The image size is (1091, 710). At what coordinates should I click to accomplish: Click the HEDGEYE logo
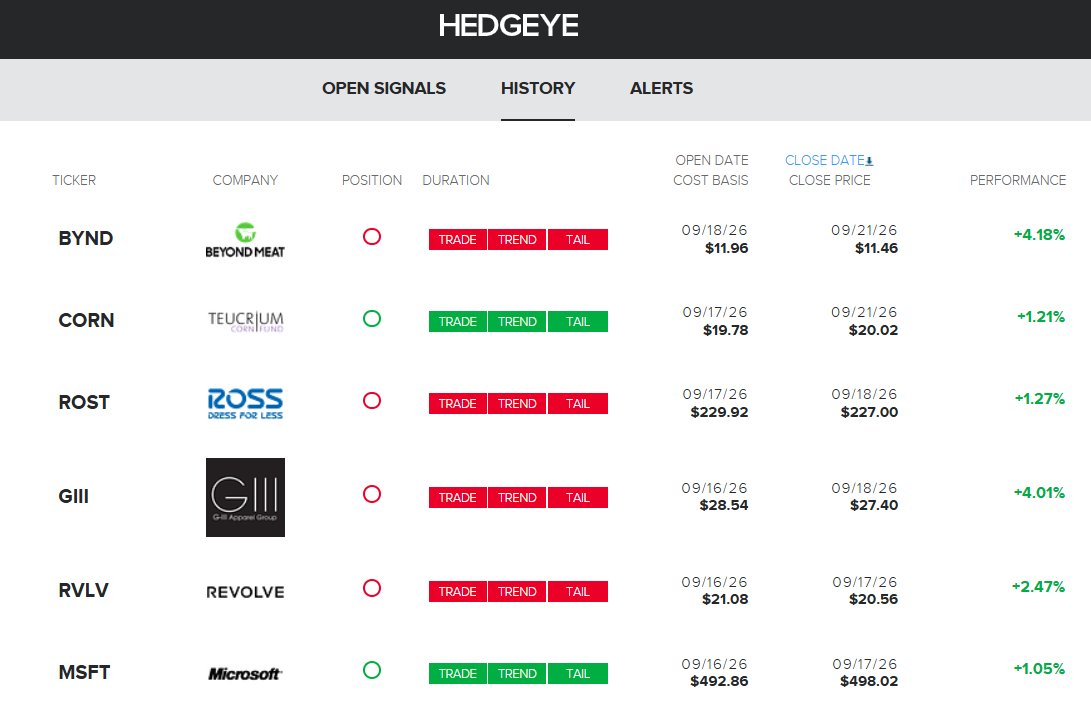508,26
